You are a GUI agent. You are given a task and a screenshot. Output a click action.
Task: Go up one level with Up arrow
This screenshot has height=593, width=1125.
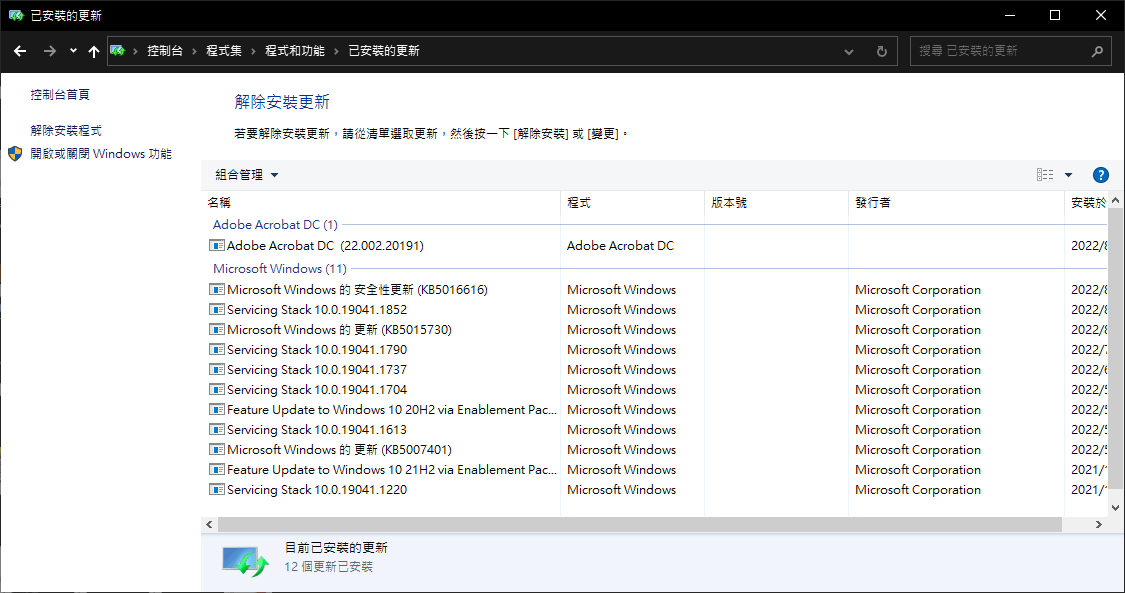(x=94, y=51)
